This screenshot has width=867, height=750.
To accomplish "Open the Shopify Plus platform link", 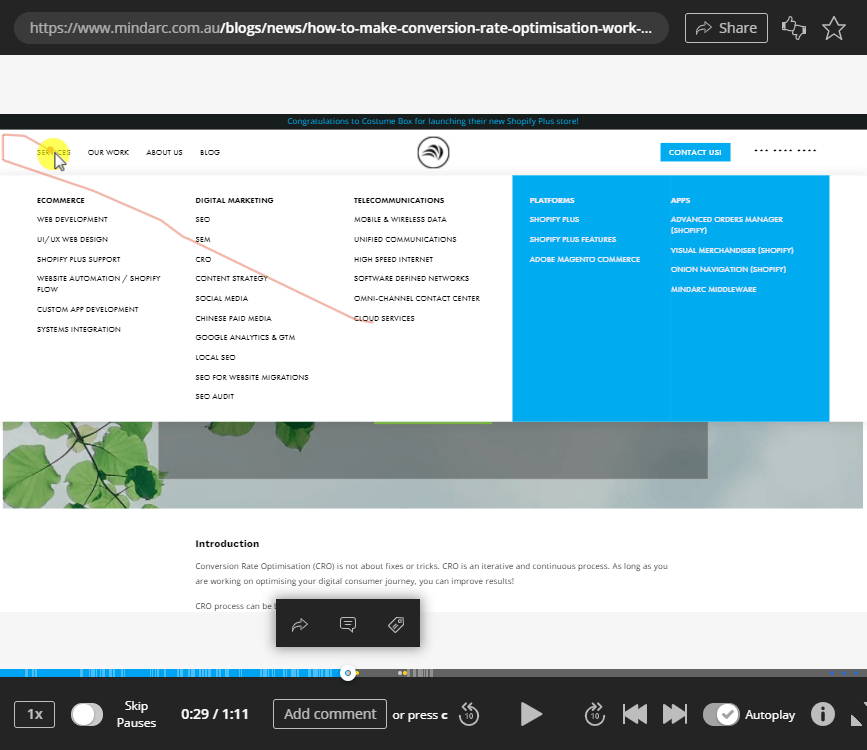I will point(554,220).
